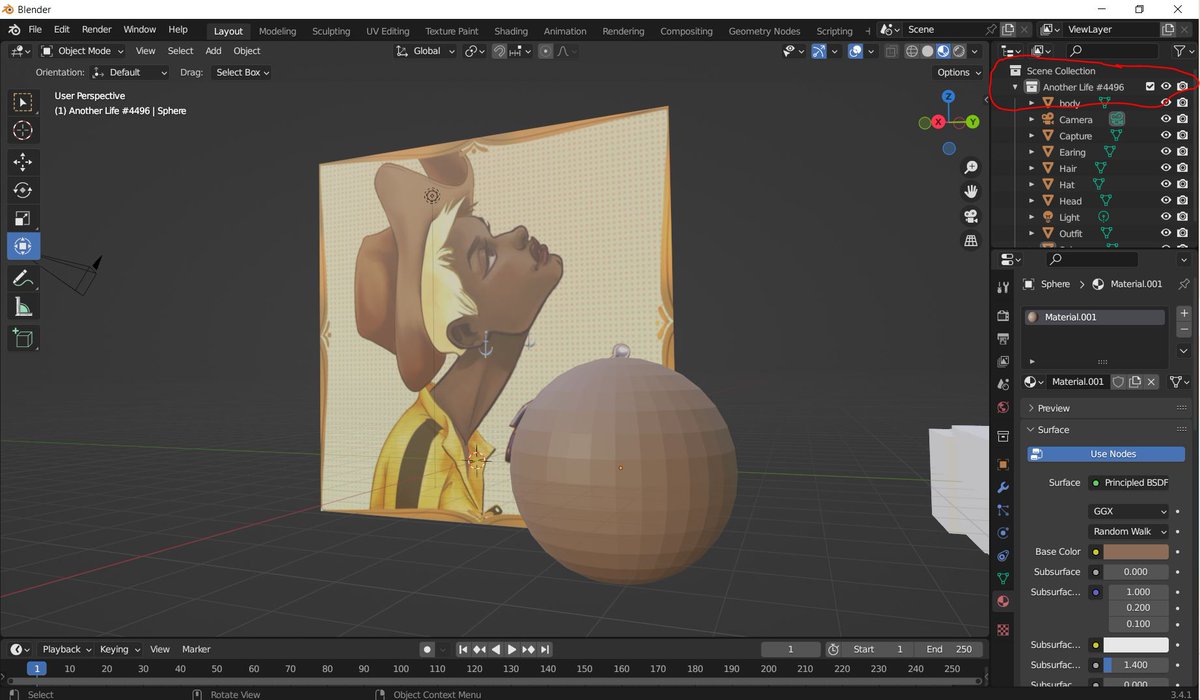Open the Modifiers wrench tab

tap(1003, 487)
